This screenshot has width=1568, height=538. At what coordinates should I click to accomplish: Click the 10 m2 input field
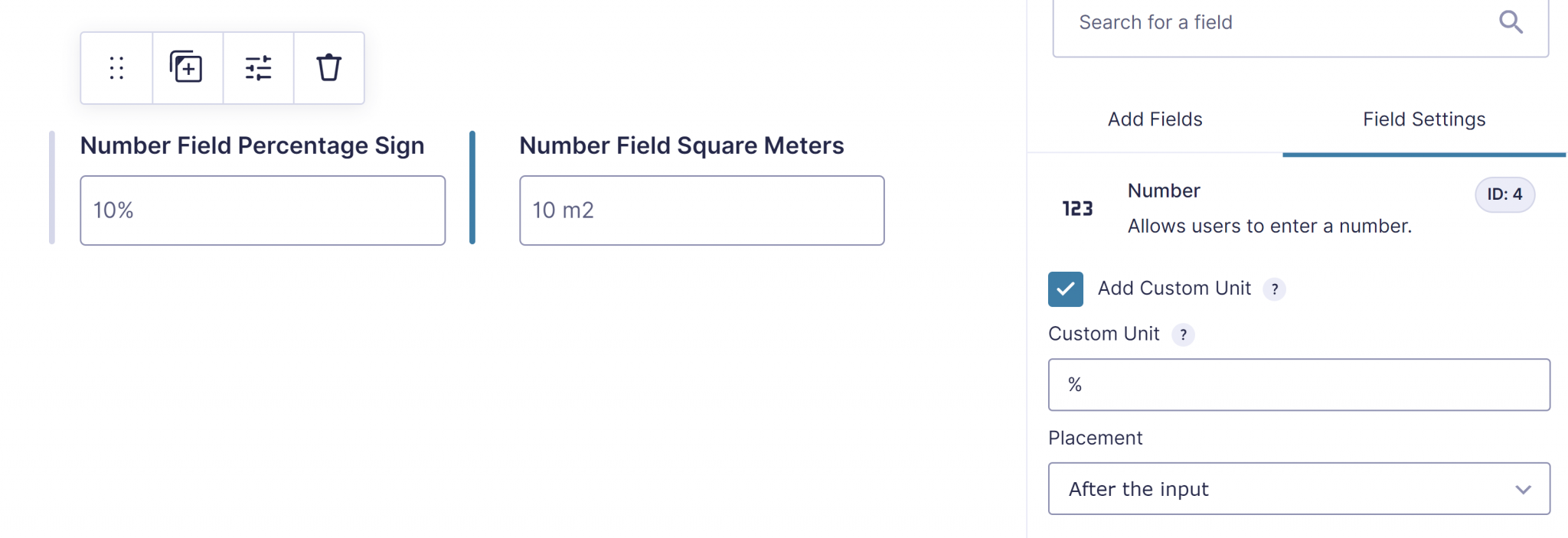(701, 210)
